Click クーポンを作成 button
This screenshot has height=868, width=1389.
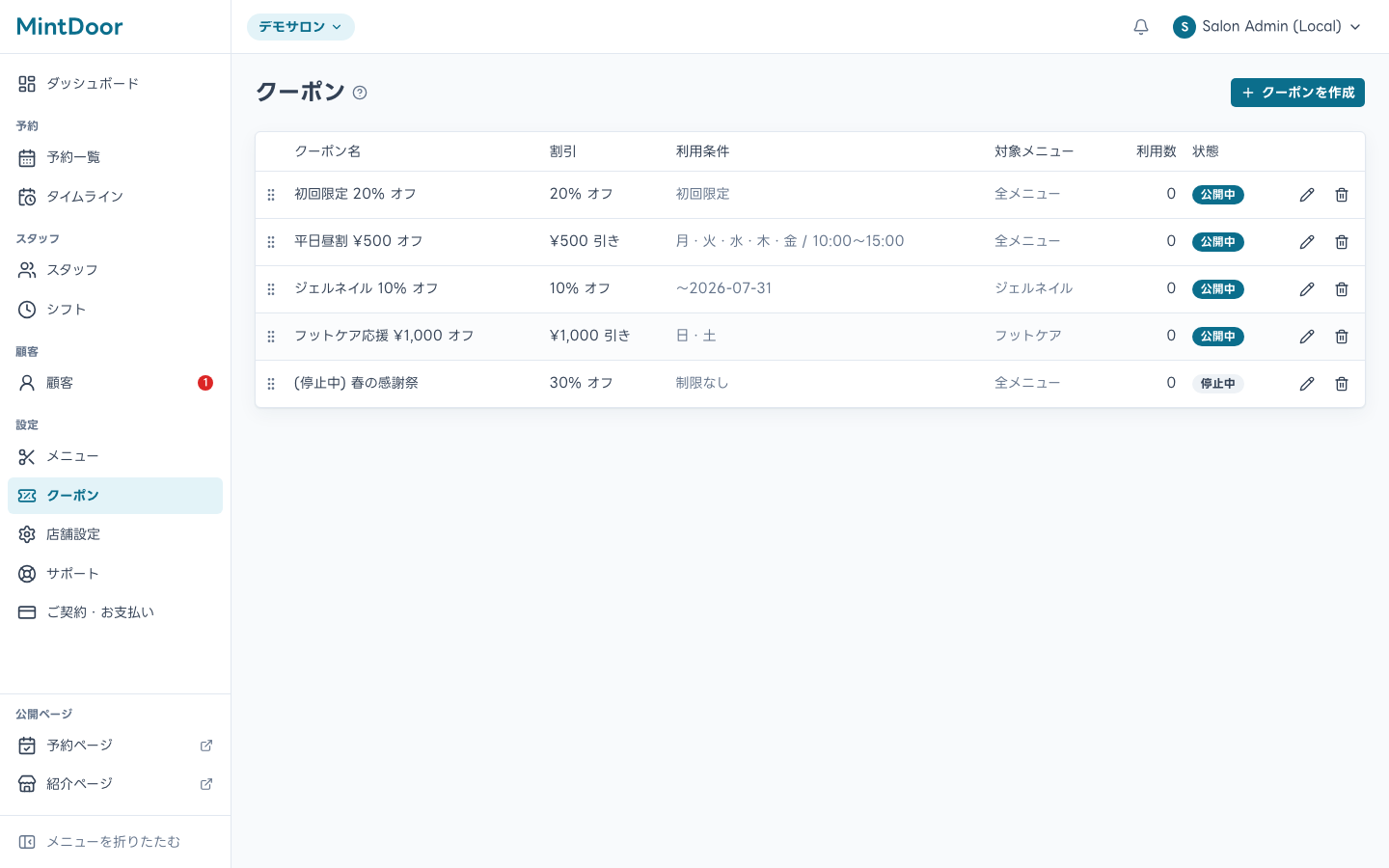tap(1297, 93)
